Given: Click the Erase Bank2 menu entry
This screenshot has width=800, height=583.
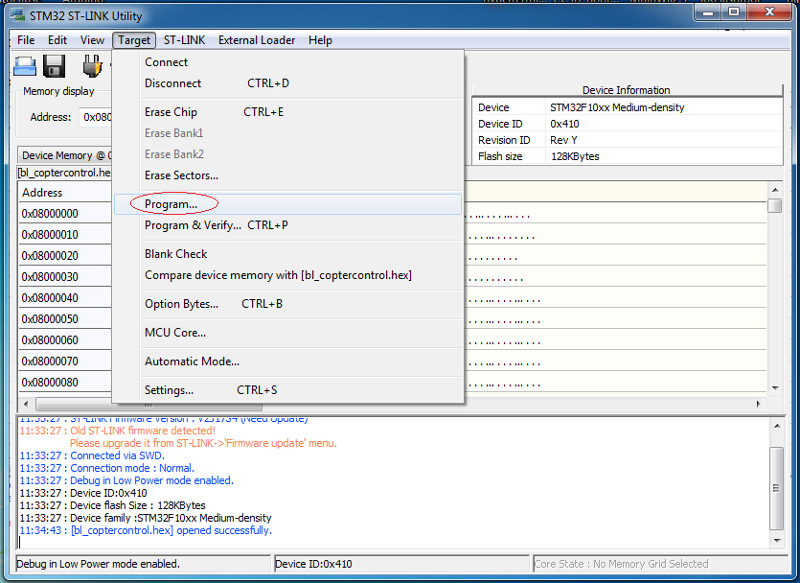Looking at the screenshot, I should coord(288,154).
